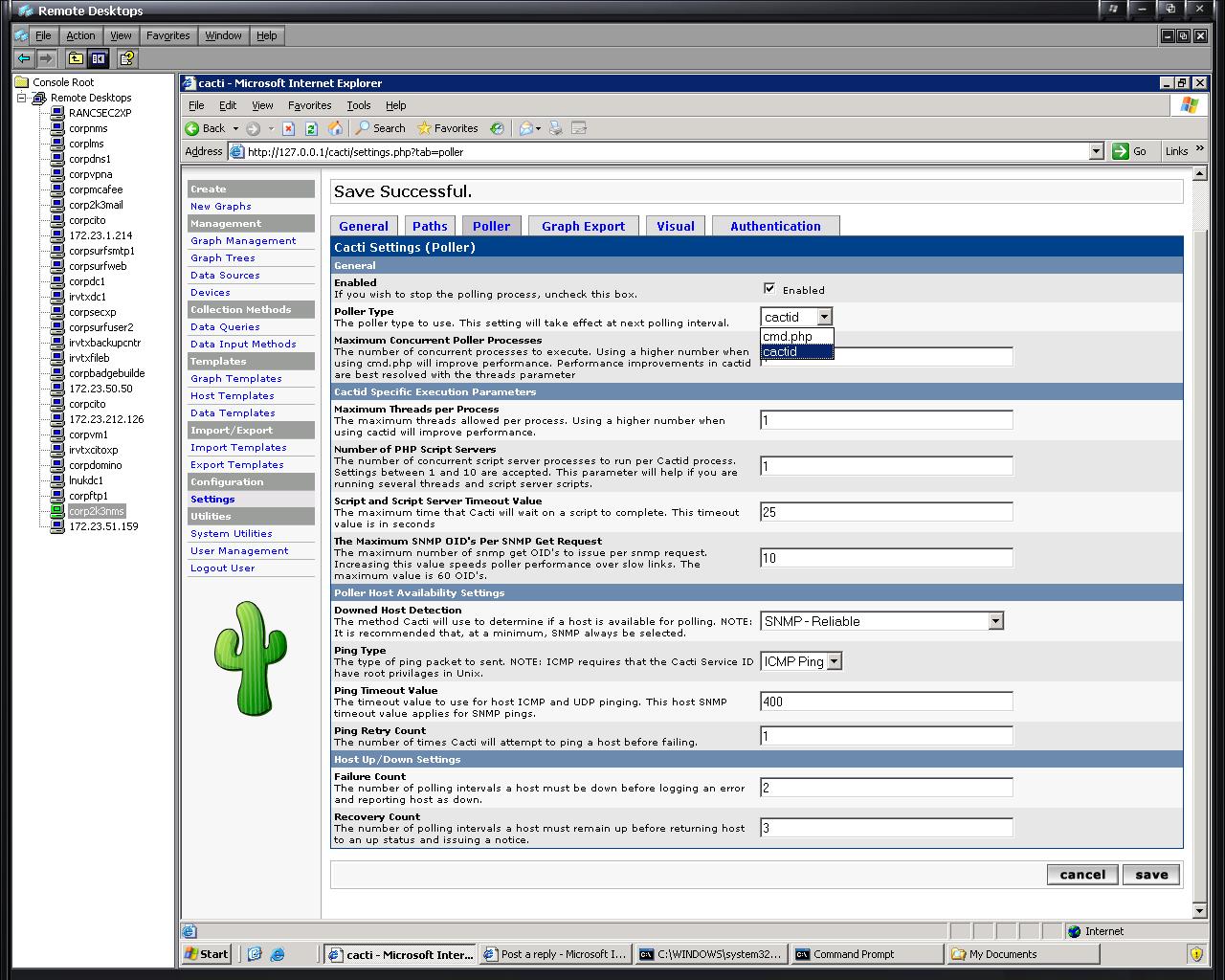The height and width of the screenshot is (980, 1225).
Task: Click Show Desktop quick launch icon
Action: (255, 954)
